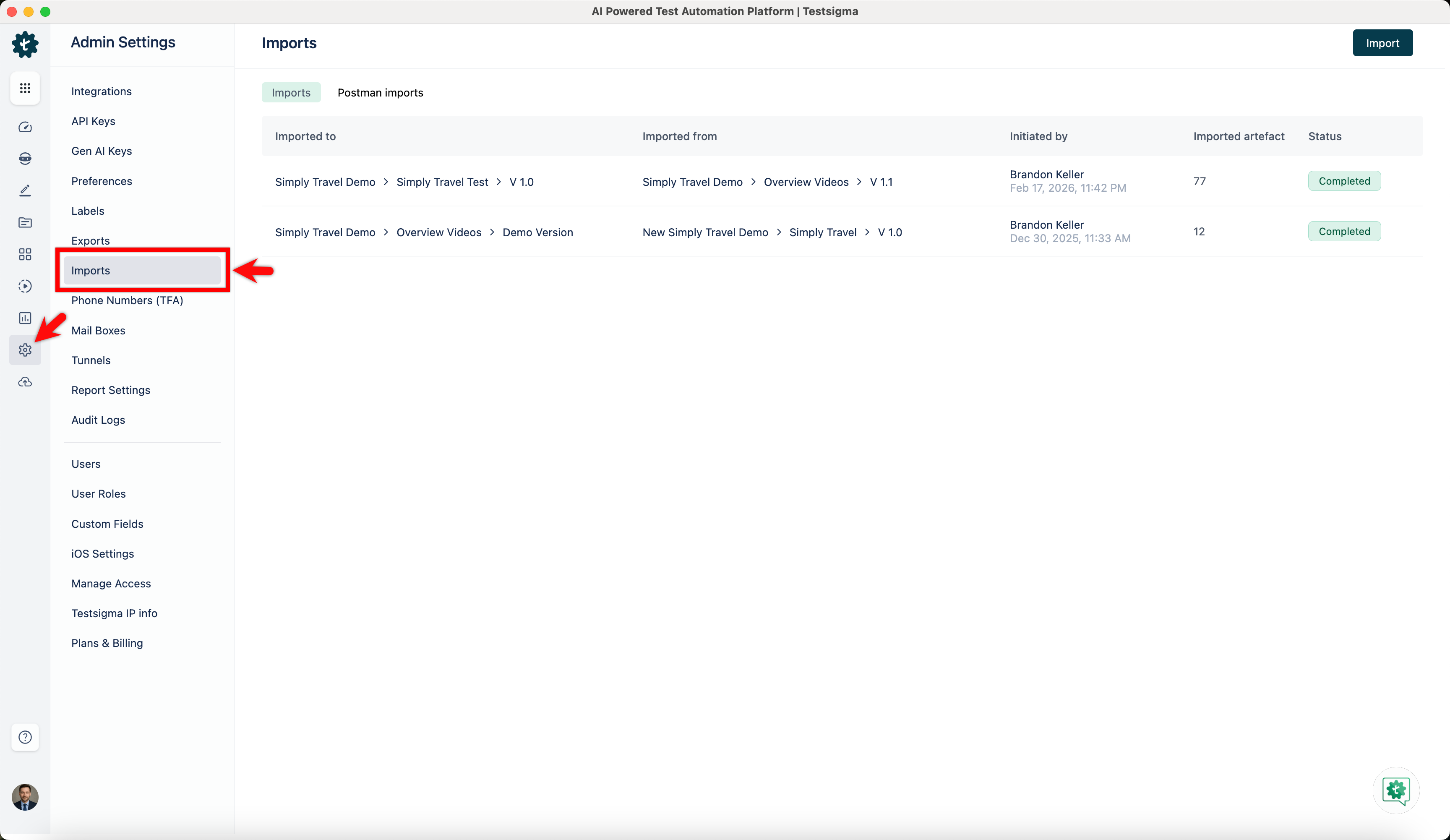Viewport: 1450px width, 840px height.
Task: Open the Testsigma chat assistant bubble
Action: tap(1395, 790)
